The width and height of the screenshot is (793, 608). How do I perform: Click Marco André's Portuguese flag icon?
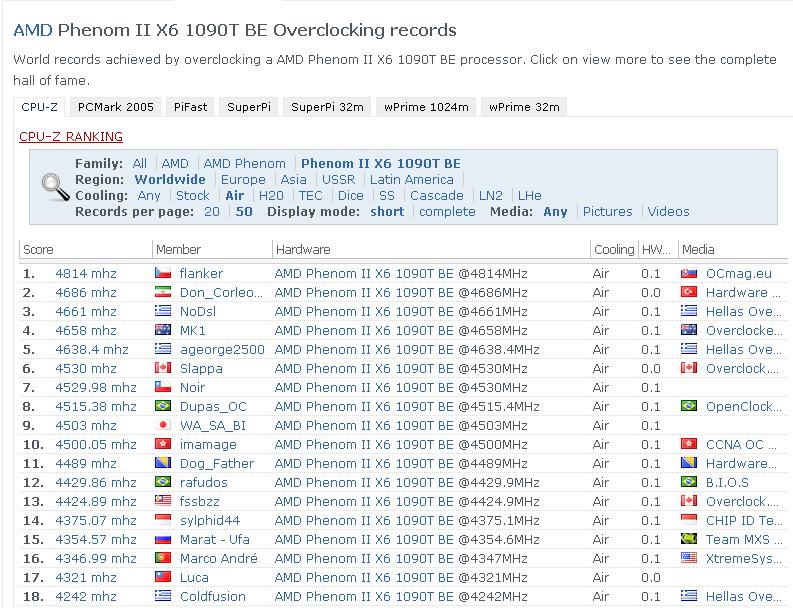coord(163,558)
